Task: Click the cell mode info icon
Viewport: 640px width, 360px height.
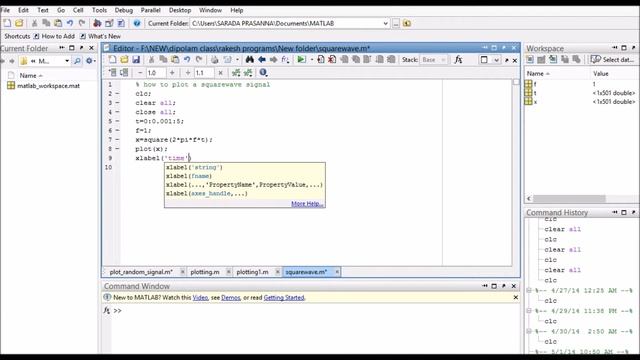Action: coord(263,73)
